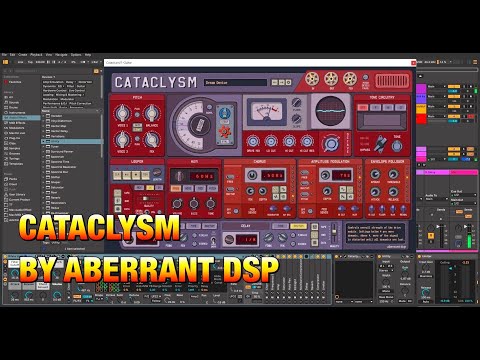
Task: Expand the Saturator device row
Action: pos(44,187)
